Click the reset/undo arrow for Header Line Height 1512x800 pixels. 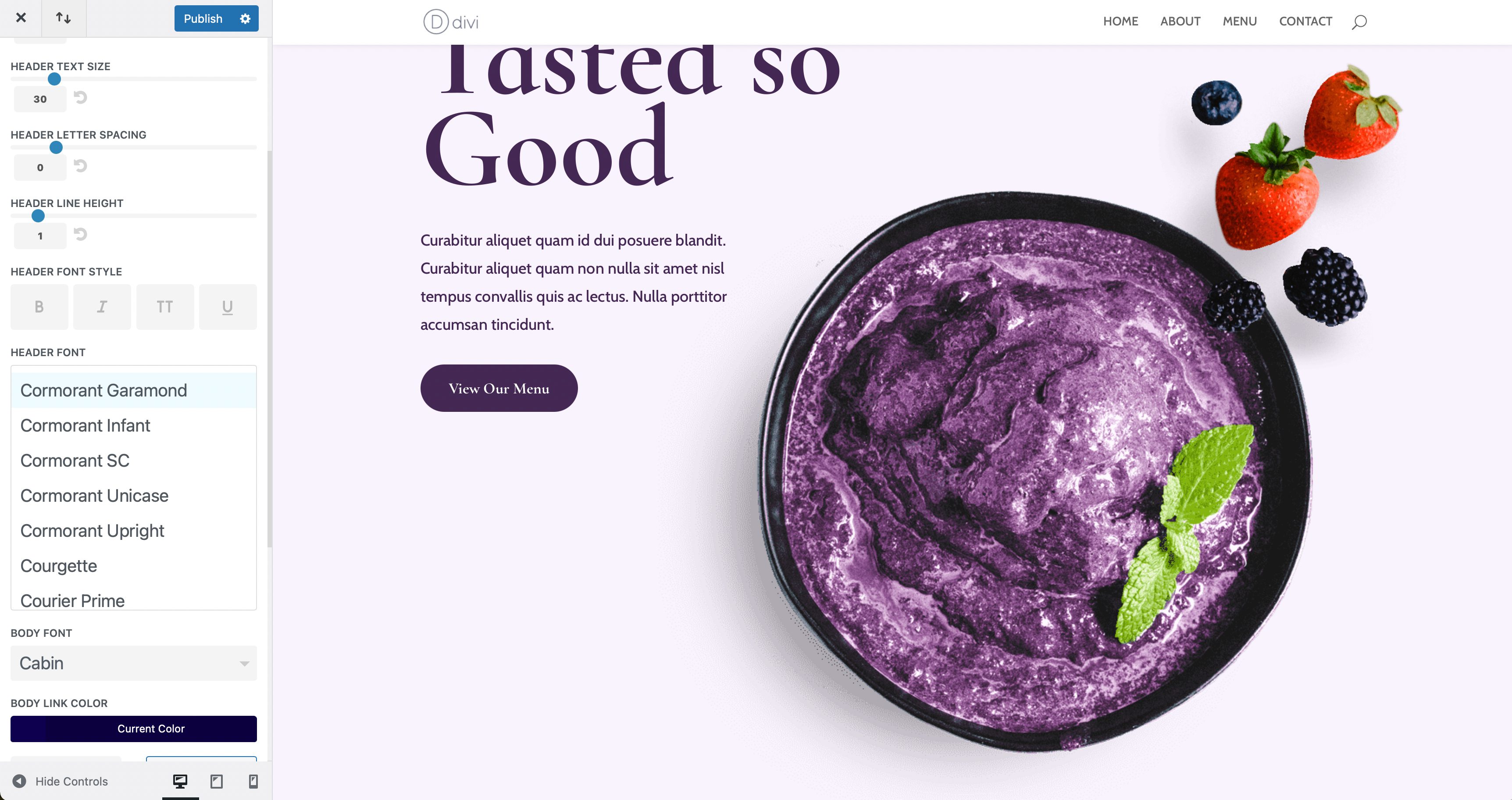click(81, 235)
